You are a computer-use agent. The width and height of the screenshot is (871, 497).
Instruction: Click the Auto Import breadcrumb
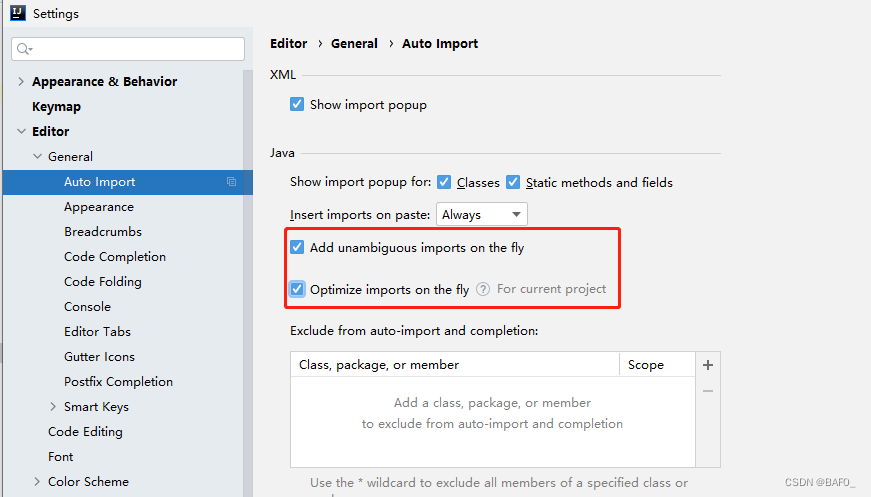coord(440,43)
